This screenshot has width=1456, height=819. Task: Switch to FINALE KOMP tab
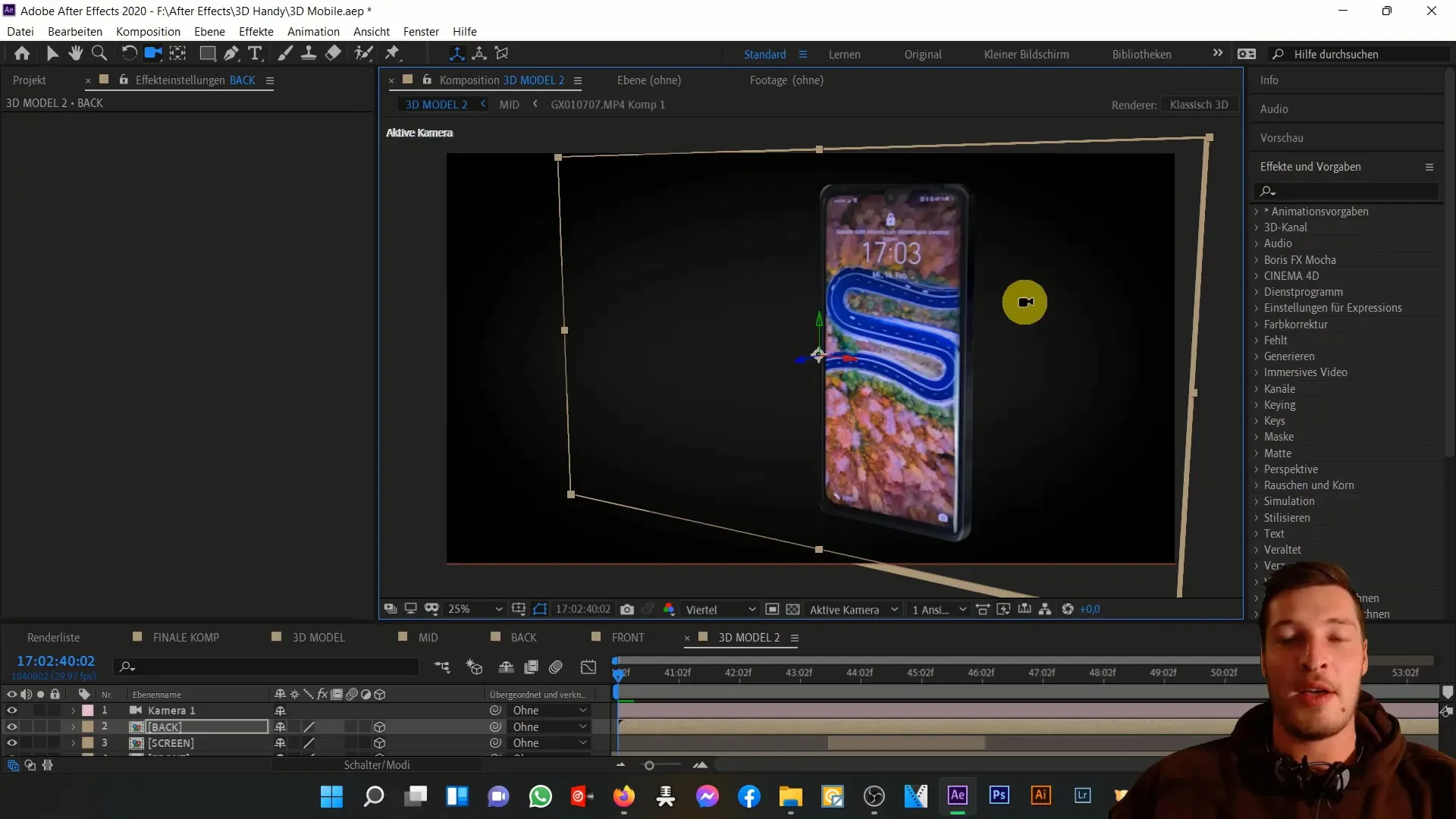pyautogui.click(x=186, y=637)
